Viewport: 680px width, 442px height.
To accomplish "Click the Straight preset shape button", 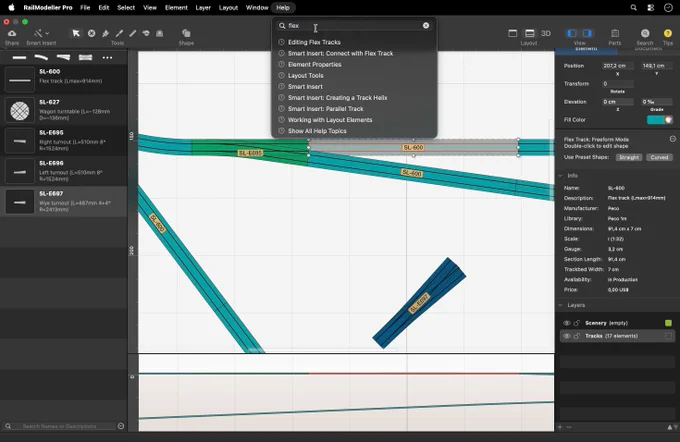I will point(629,157).
